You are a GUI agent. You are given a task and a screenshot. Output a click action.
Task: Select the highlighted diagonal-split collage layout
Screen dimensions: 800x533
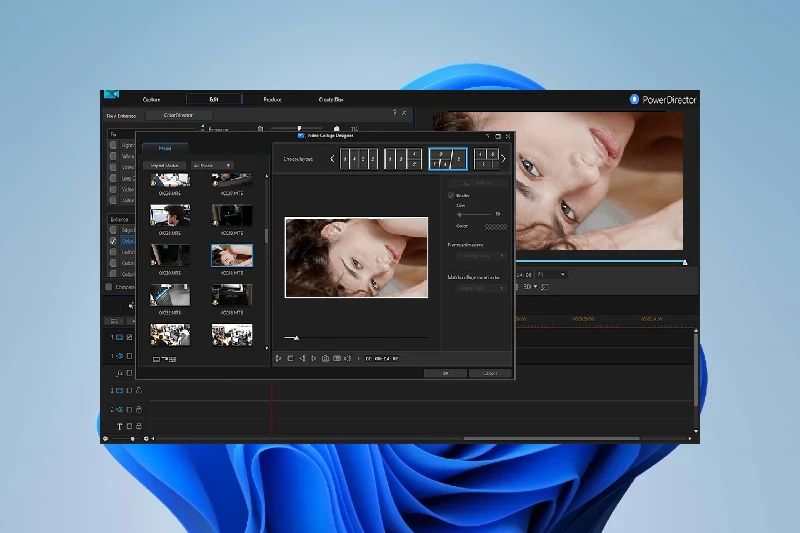[x=447, y=159]
